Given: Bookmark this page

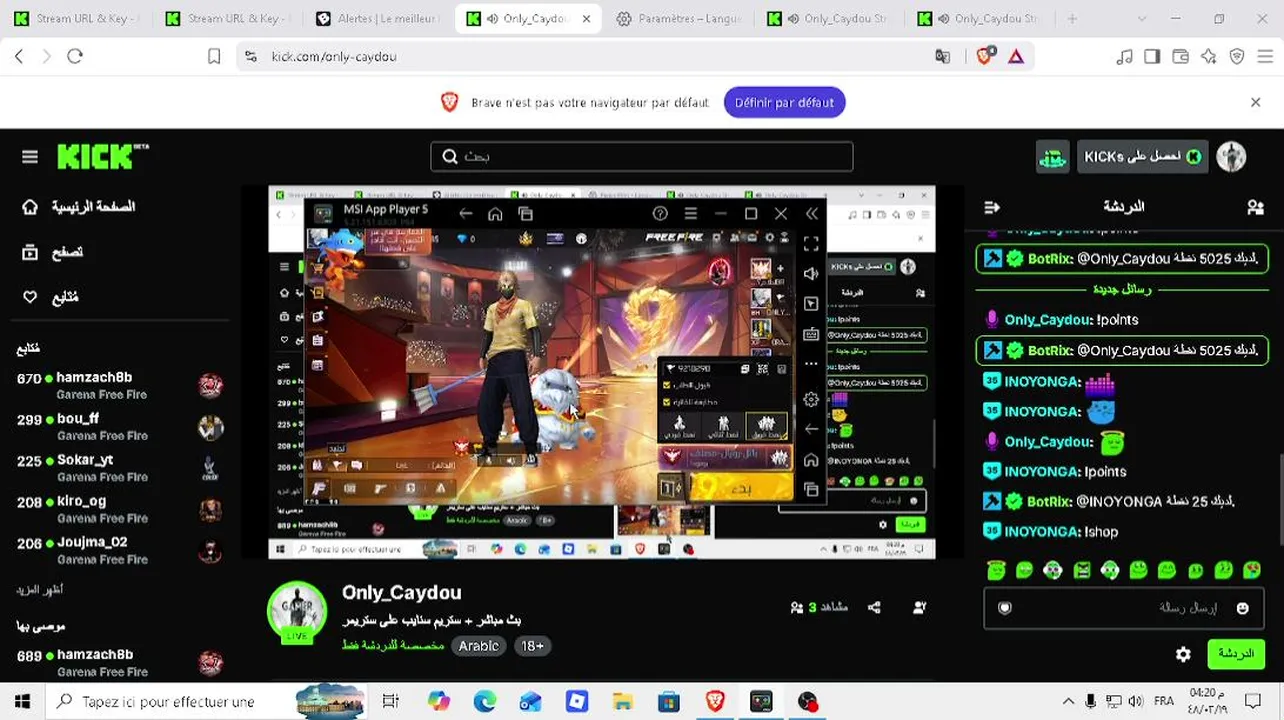Looking at the screenshot, I should pyautogui.click(x=214, y=57).
